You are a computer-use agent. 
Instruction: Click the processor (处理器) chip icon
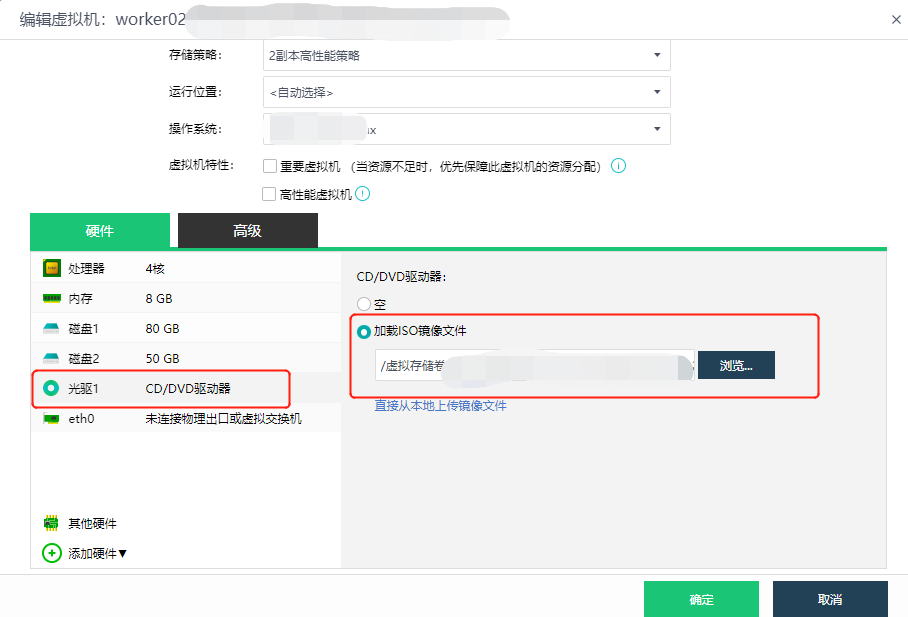click(x=52, y=268)
